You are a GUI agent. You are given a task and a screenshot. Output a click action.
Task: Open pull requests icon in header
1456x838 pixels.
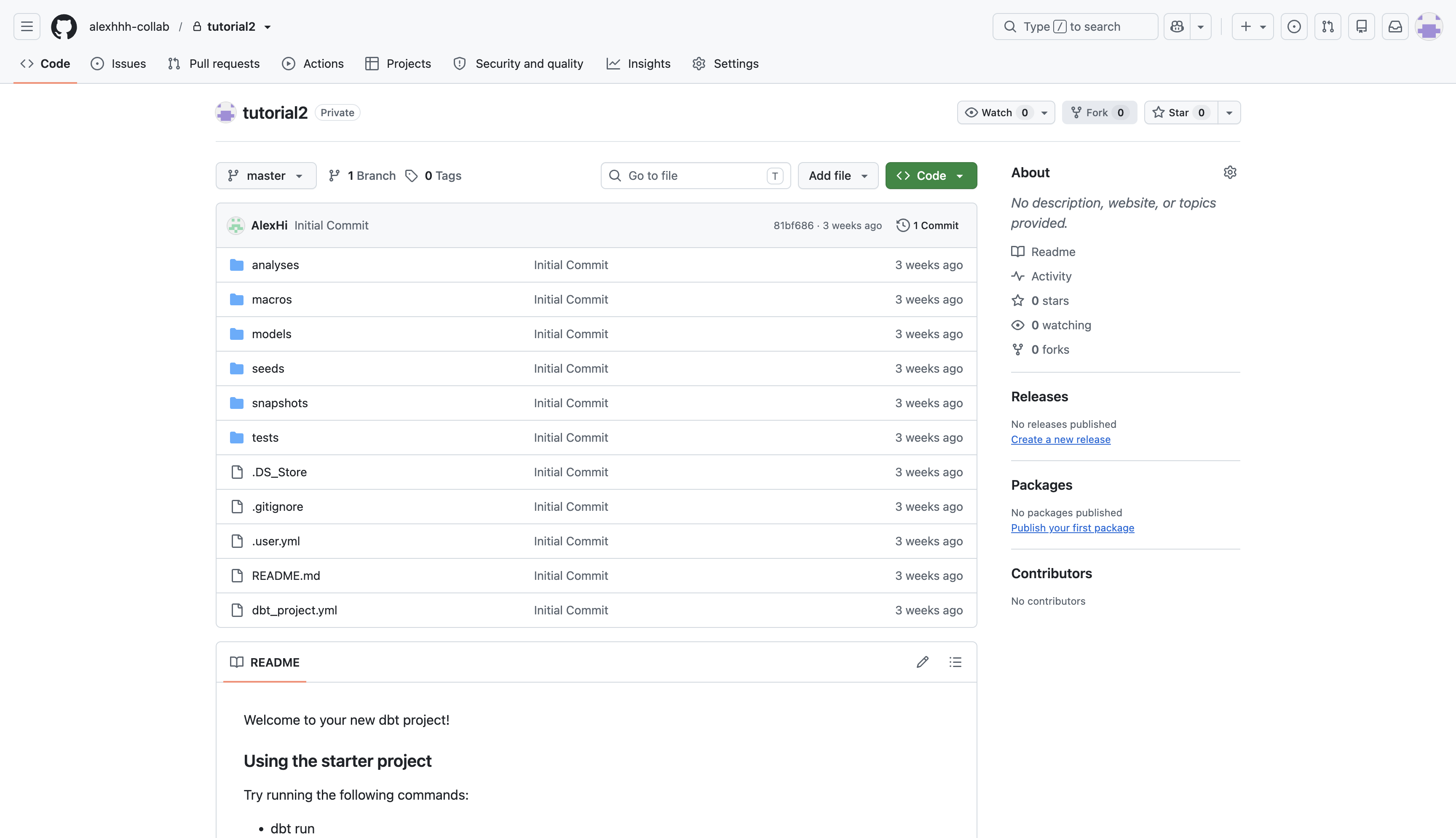(x=1328, y=27)
